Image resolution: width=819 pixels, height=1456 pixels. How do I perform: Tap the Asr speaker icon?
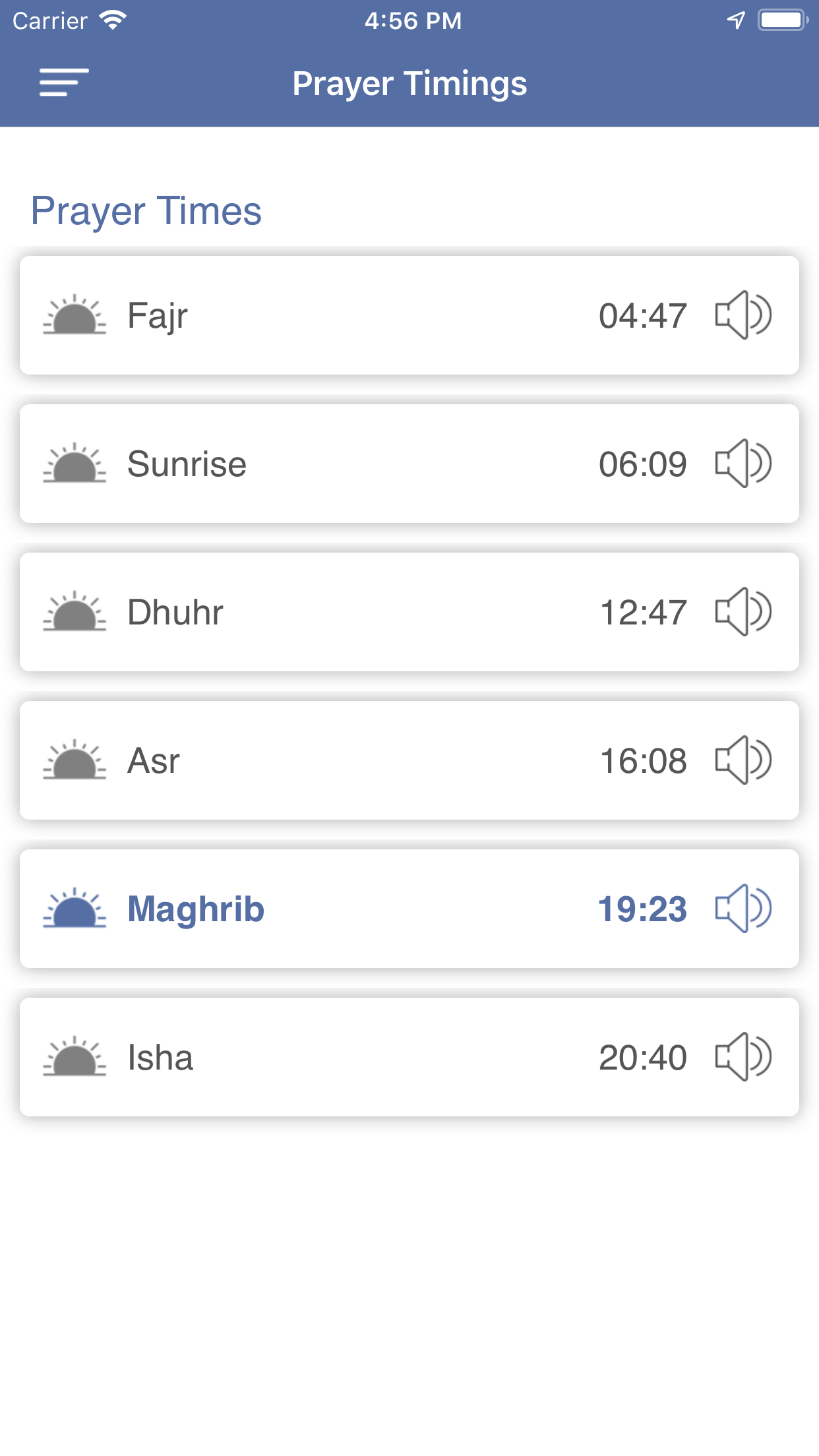click(x=743, y=760)
